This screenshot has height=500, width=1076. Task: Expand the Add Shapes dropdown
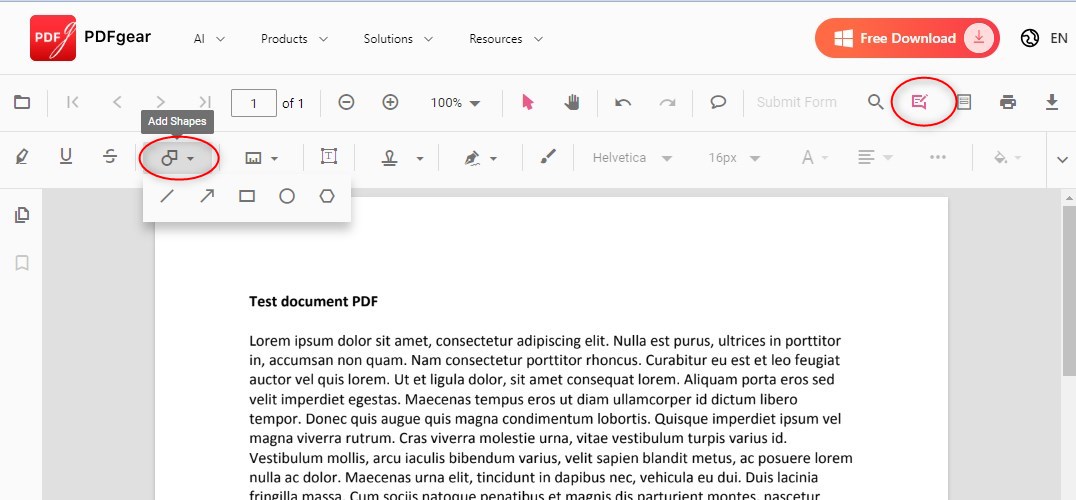[178, 158]
